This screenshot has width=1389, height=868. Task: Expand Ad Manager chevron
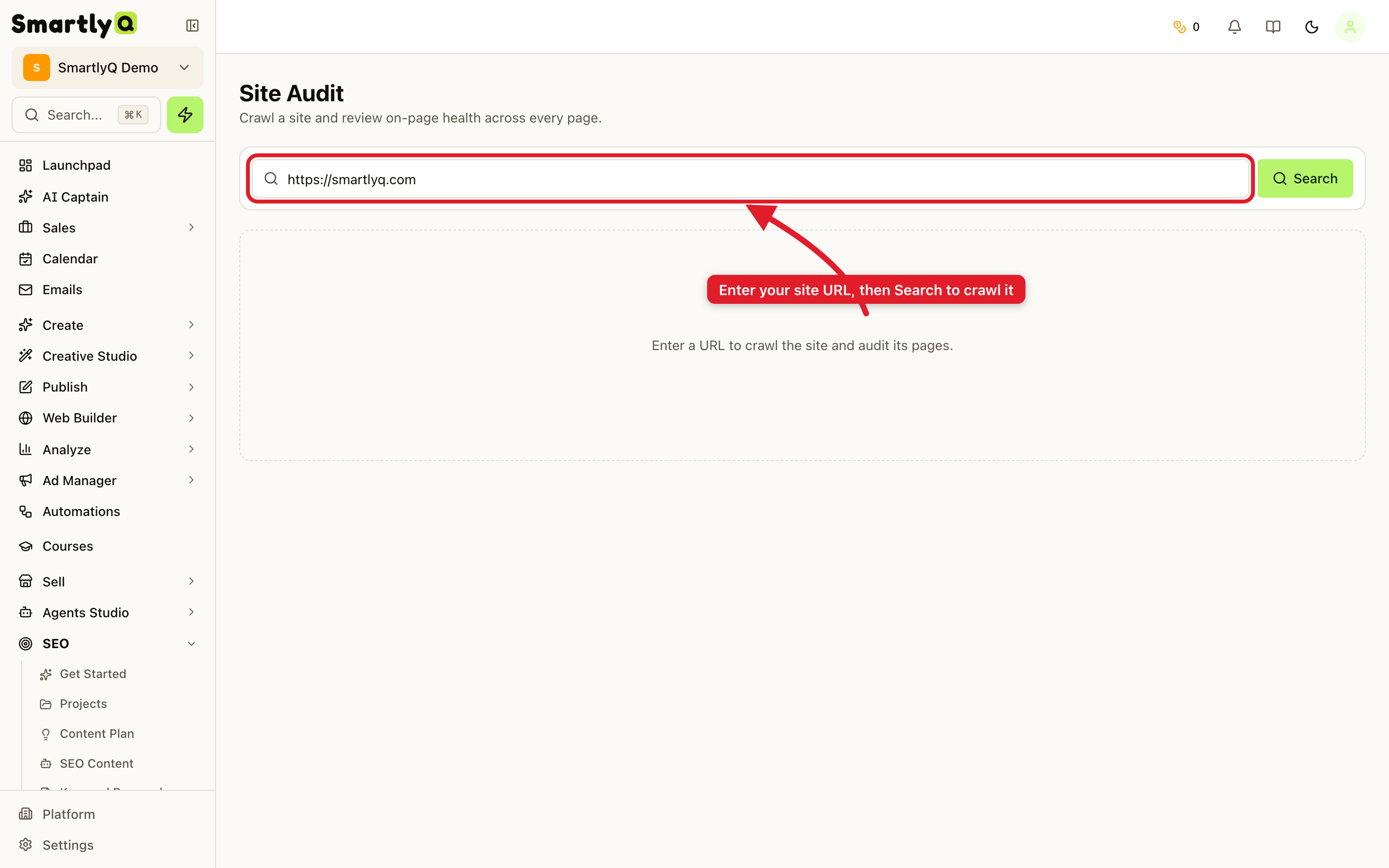pos(191,480)
